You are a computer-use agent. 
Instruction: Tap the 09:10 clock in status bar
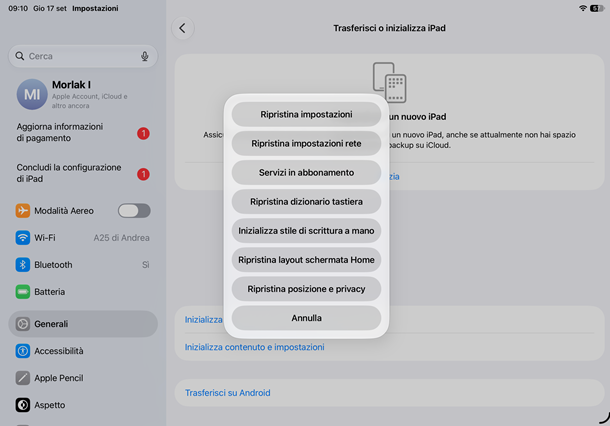18,8
